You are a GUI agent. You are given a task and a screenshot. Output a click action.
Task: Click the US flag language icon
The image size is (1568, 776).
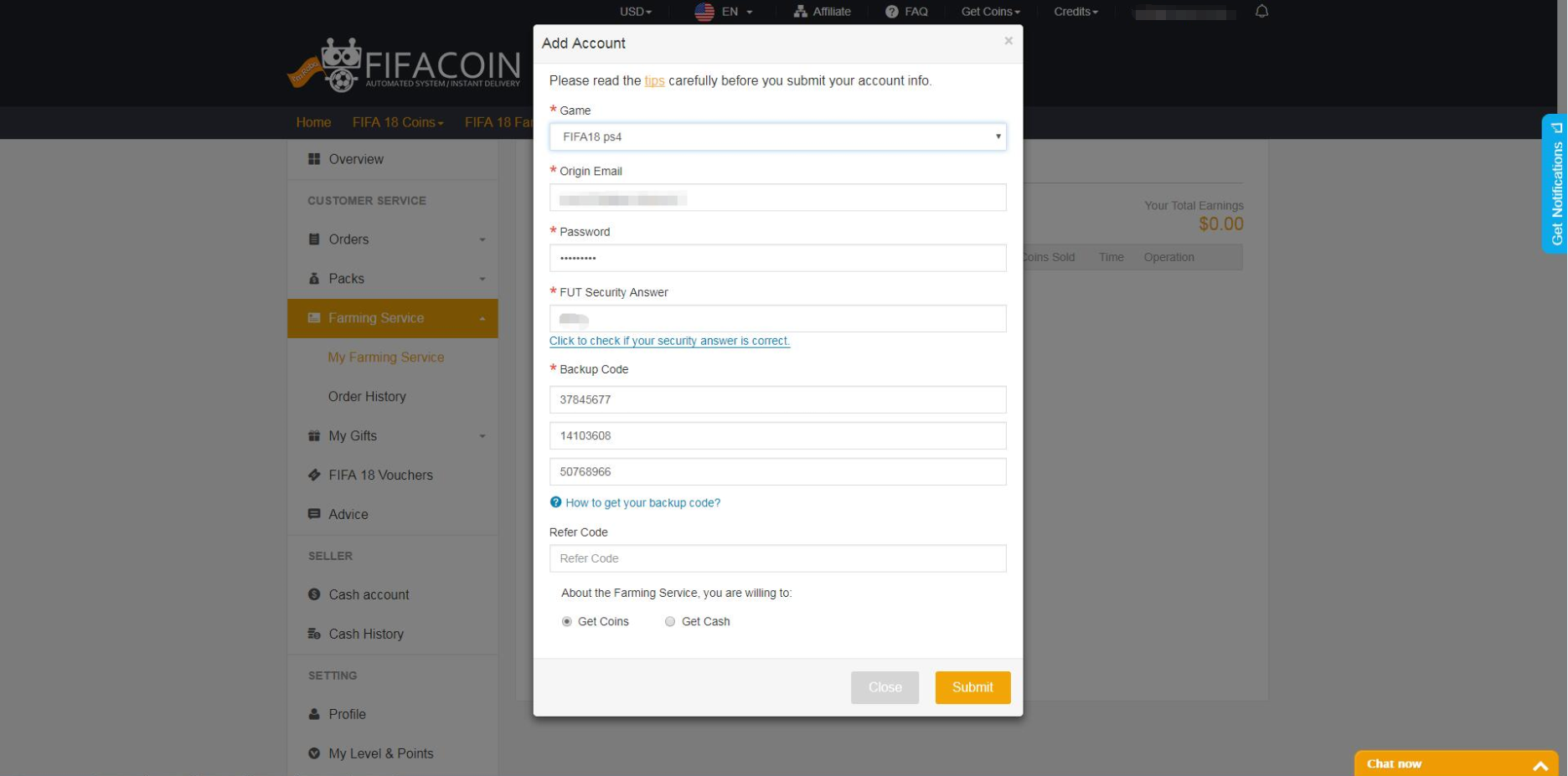[704, 12]
